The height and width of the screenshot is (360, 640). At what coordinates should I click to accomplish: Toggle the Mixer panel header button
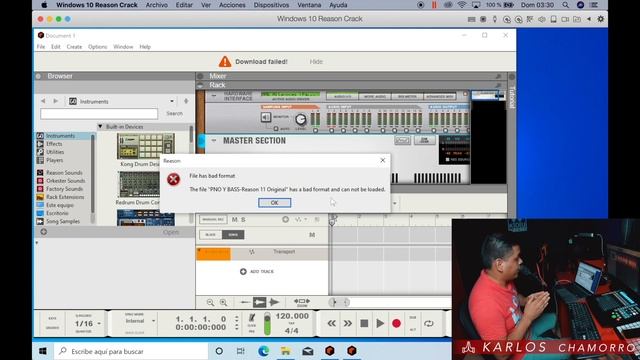pos(200,76)
